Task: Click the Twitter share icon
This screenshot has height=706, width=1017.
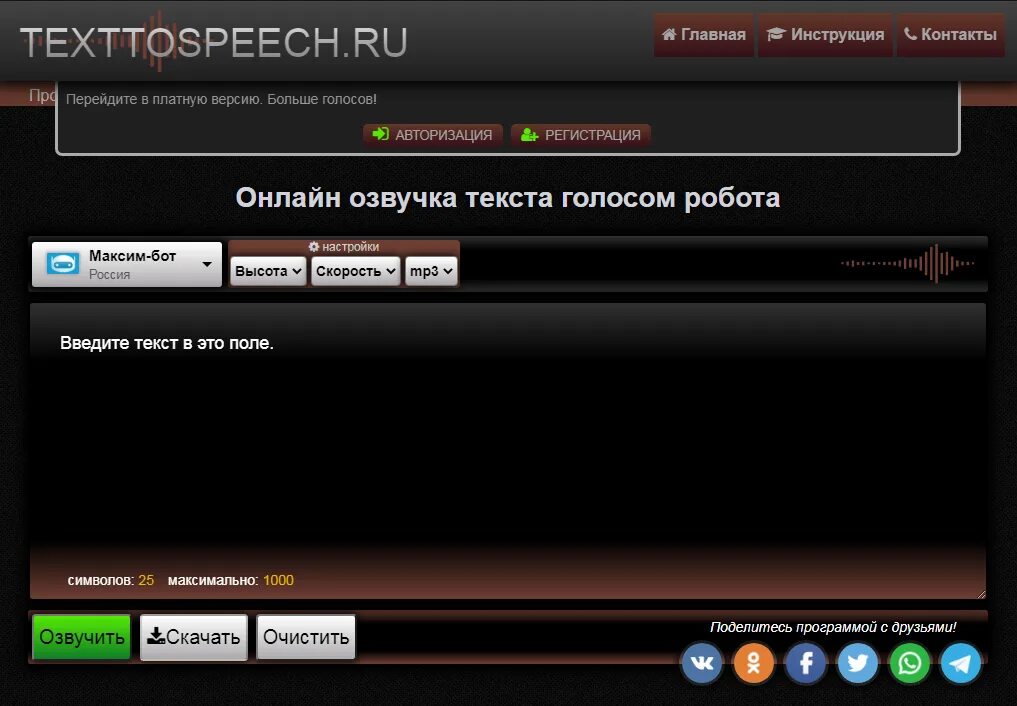Action: click(x=857, y=662)
